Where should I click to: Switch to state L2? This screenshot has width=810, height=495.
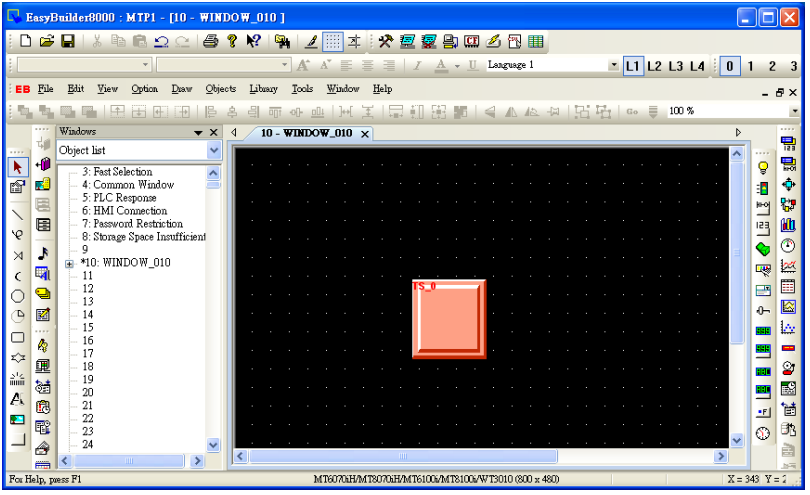[655, 66]
